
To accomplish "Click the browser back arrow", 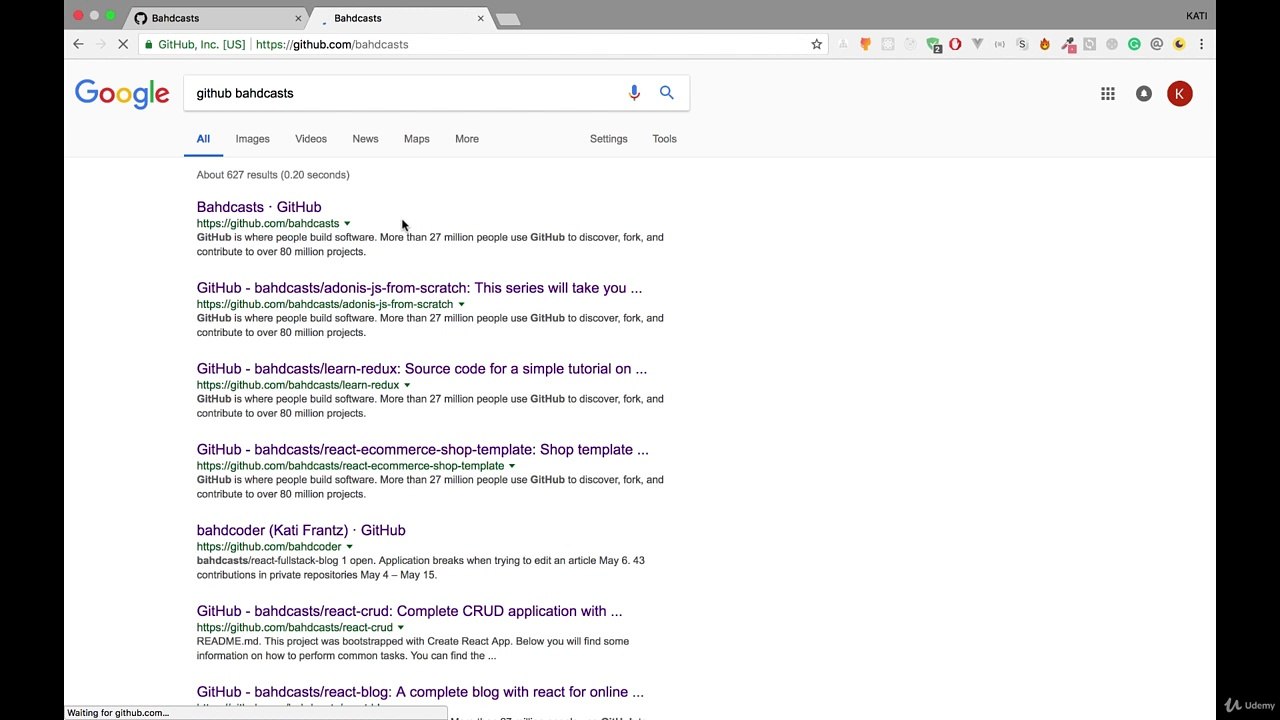I will pyautogui.click(x=78, y=44).
